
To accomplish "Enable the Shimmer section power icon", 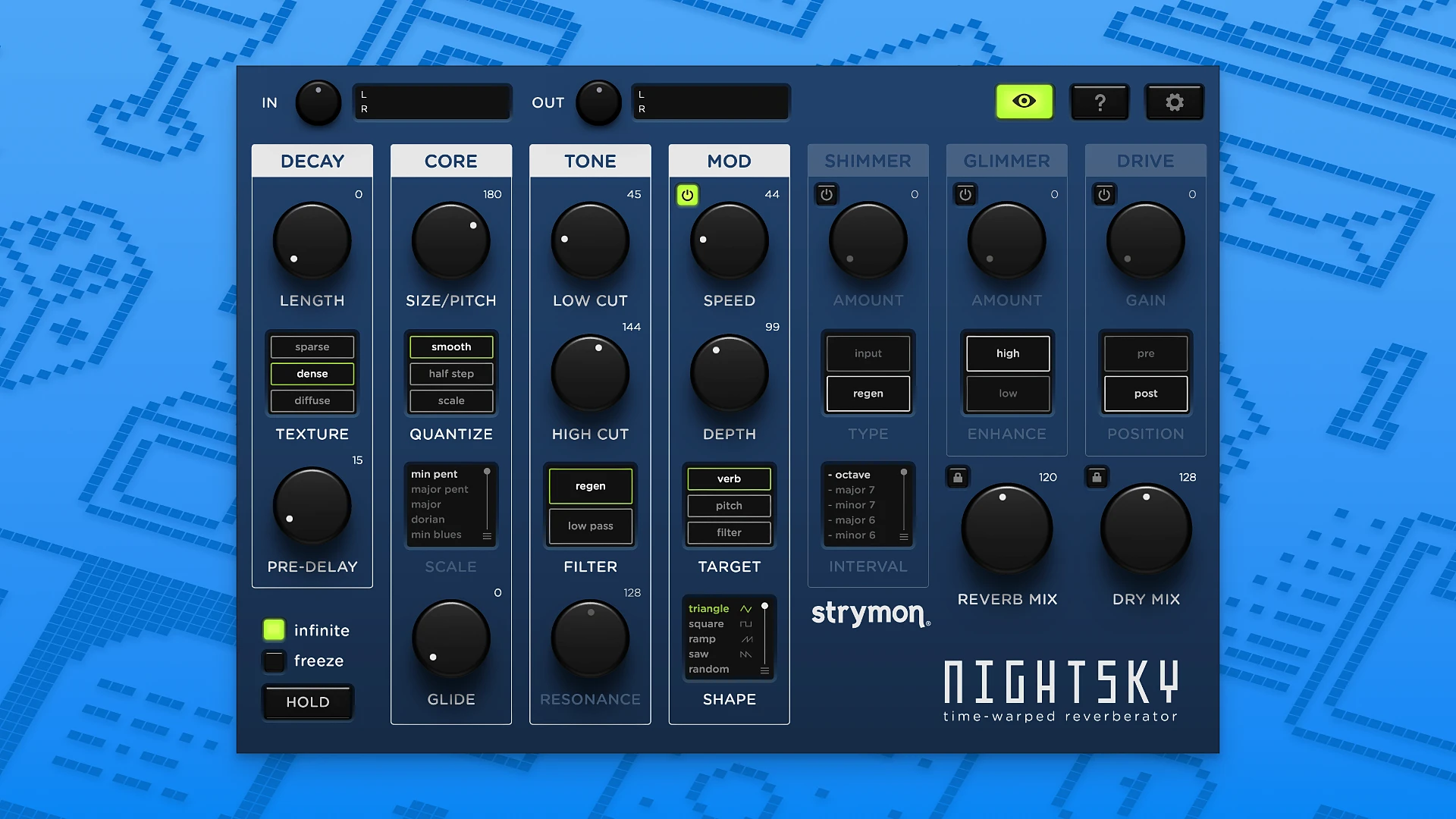I will (x=826, y=194).
